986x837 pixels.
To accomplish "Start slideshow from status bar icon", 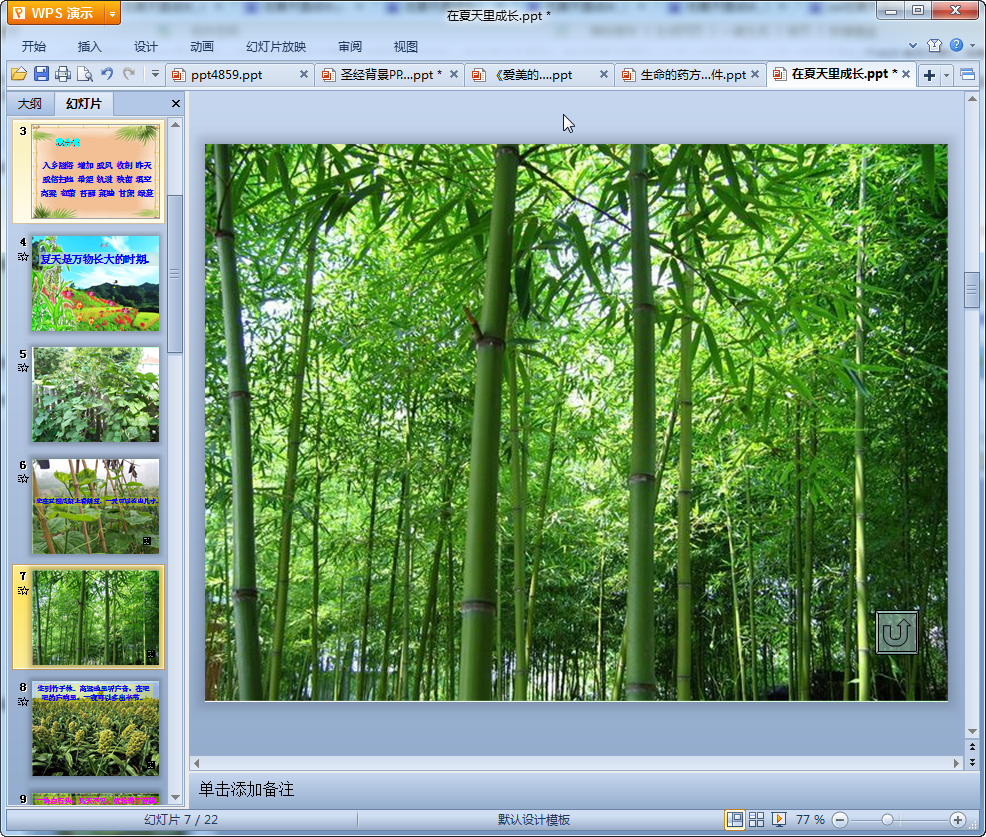I will [x=779, y=820].
